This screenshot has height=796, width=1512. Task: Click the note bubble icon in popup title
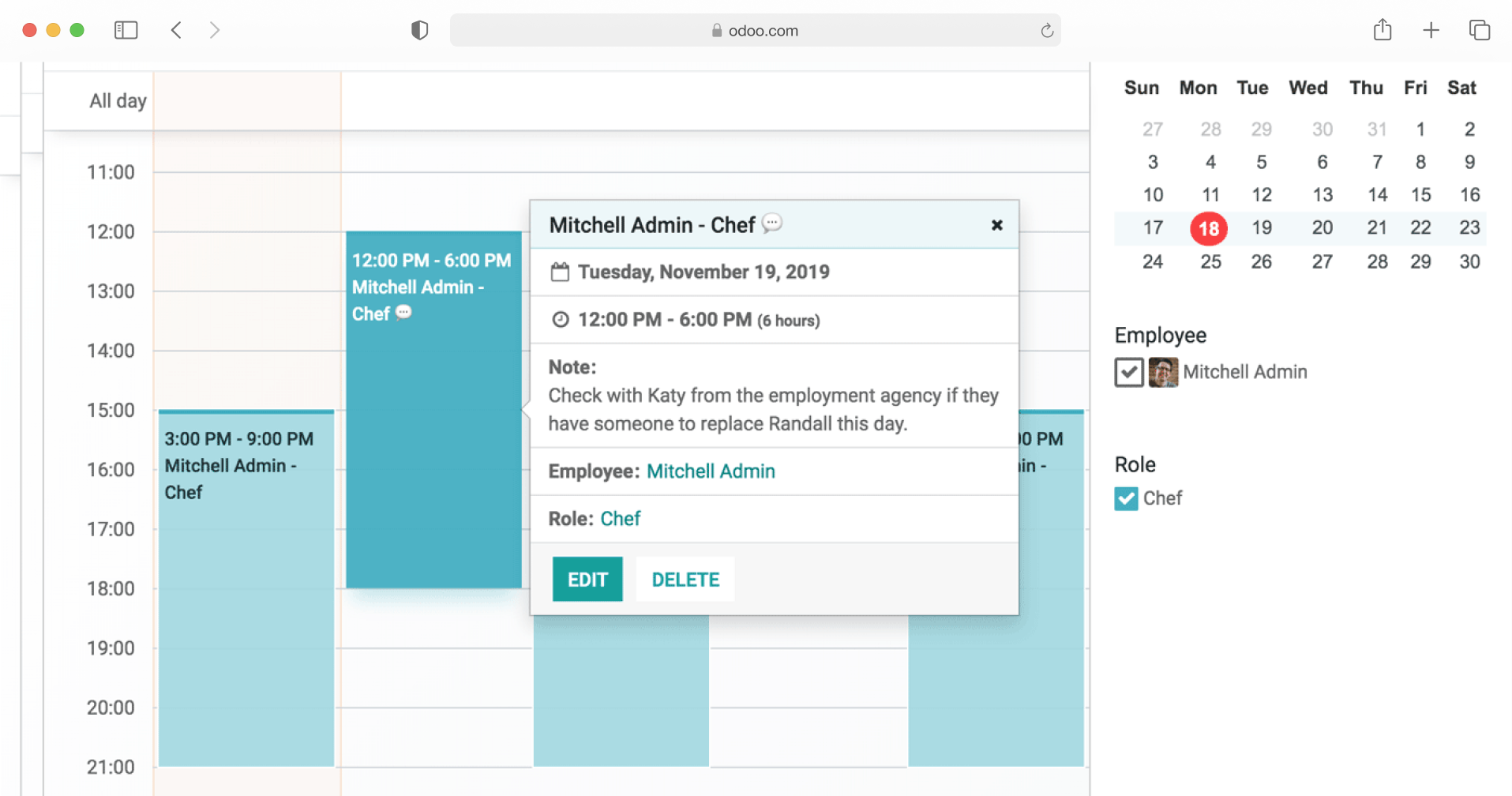click(772, 223)
